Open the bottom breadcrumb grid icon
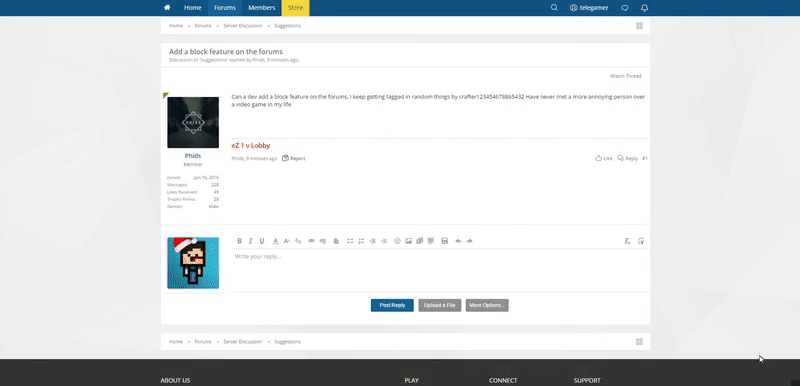 (x=639, y=342)
